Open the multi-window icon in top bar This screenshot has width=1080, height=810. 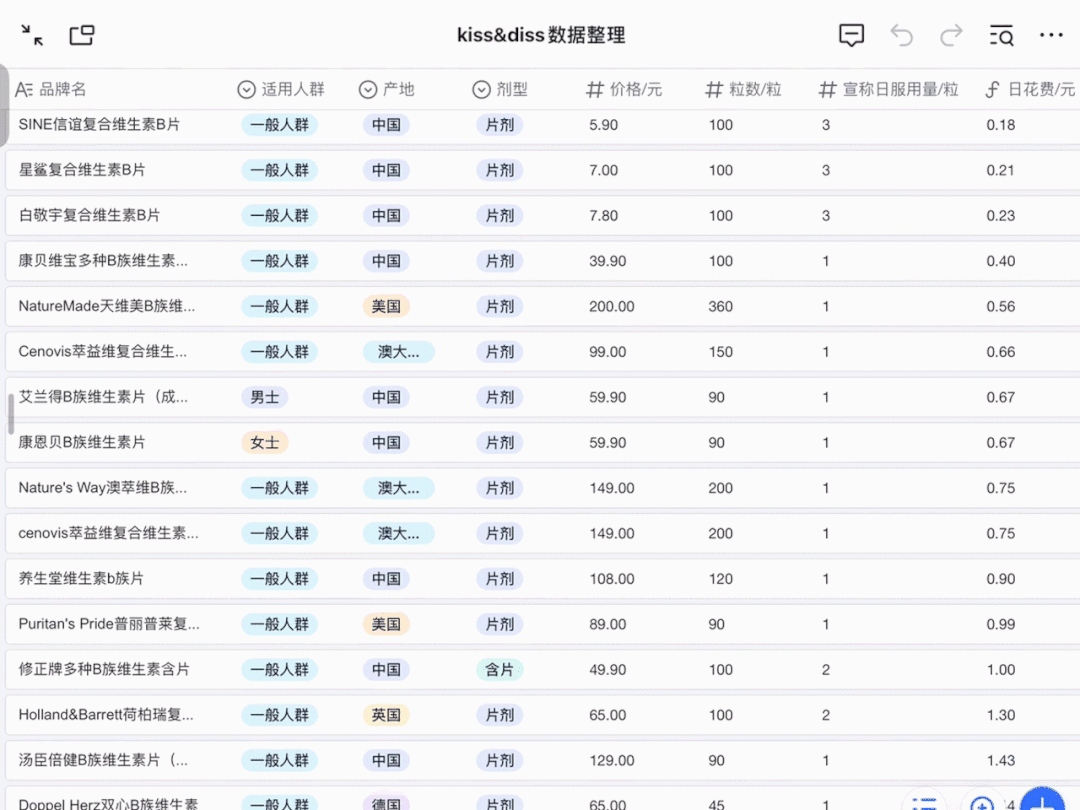82,36
